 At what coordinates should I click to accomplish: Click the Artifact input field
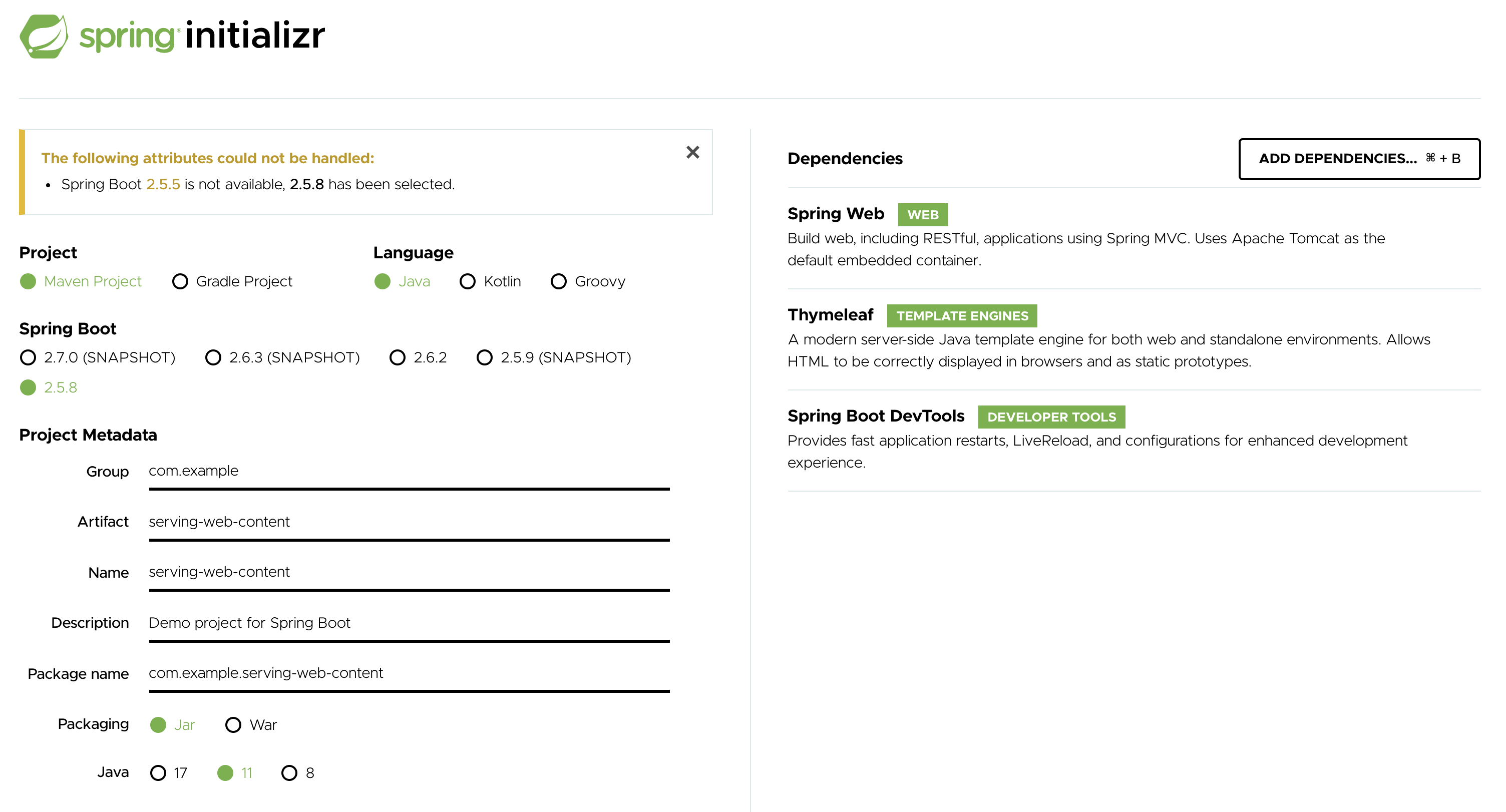tap(409, 523)
